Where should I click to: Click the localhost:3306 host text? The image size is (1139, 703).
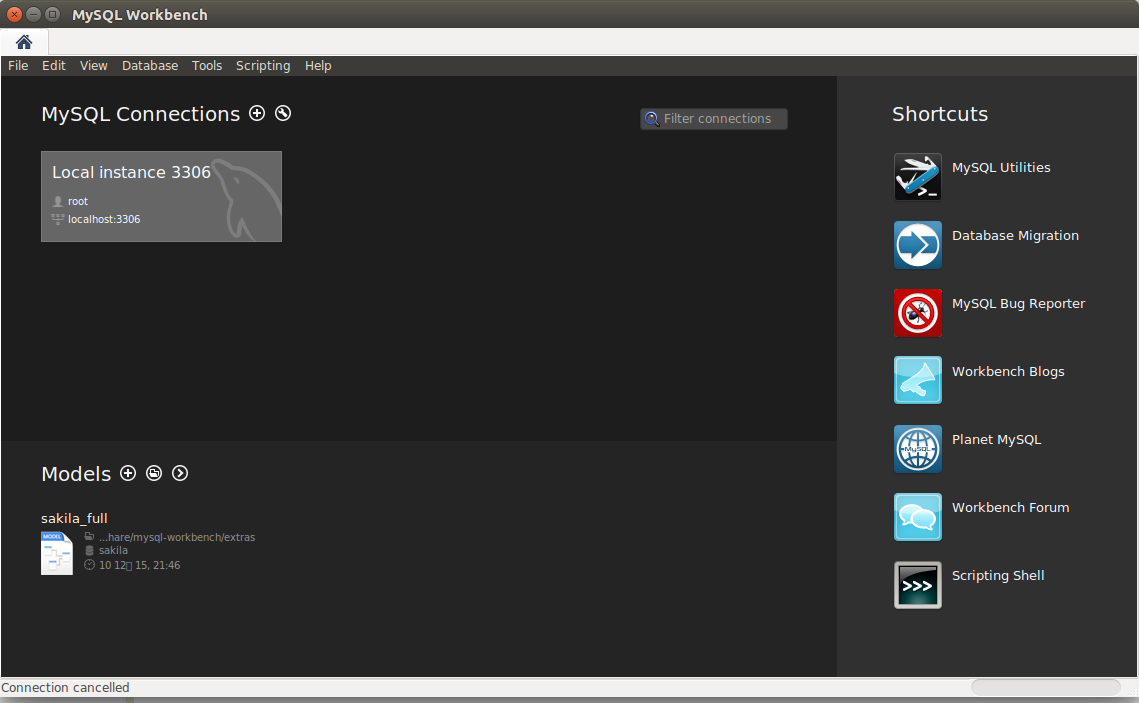pos(104,219)
